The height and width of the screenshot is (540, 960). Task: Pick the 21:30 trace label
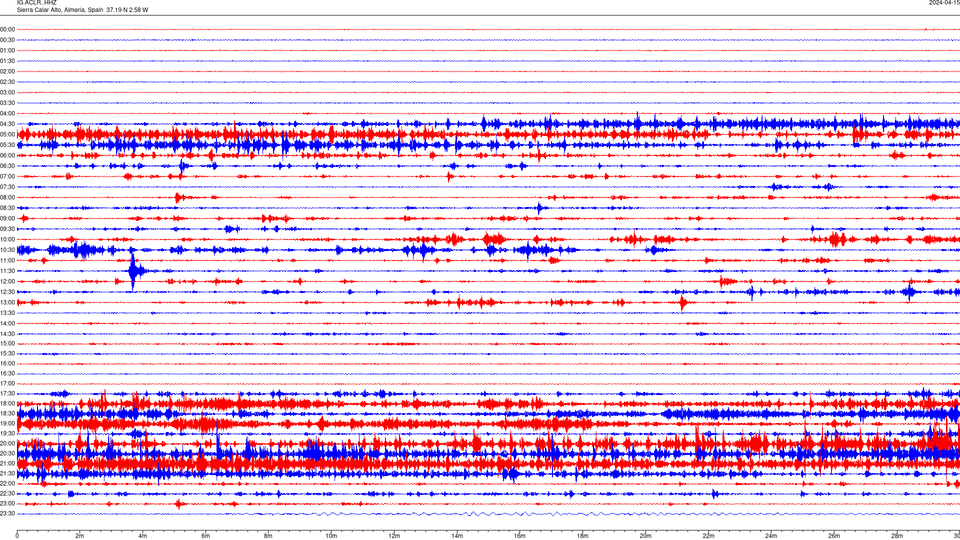7,473
